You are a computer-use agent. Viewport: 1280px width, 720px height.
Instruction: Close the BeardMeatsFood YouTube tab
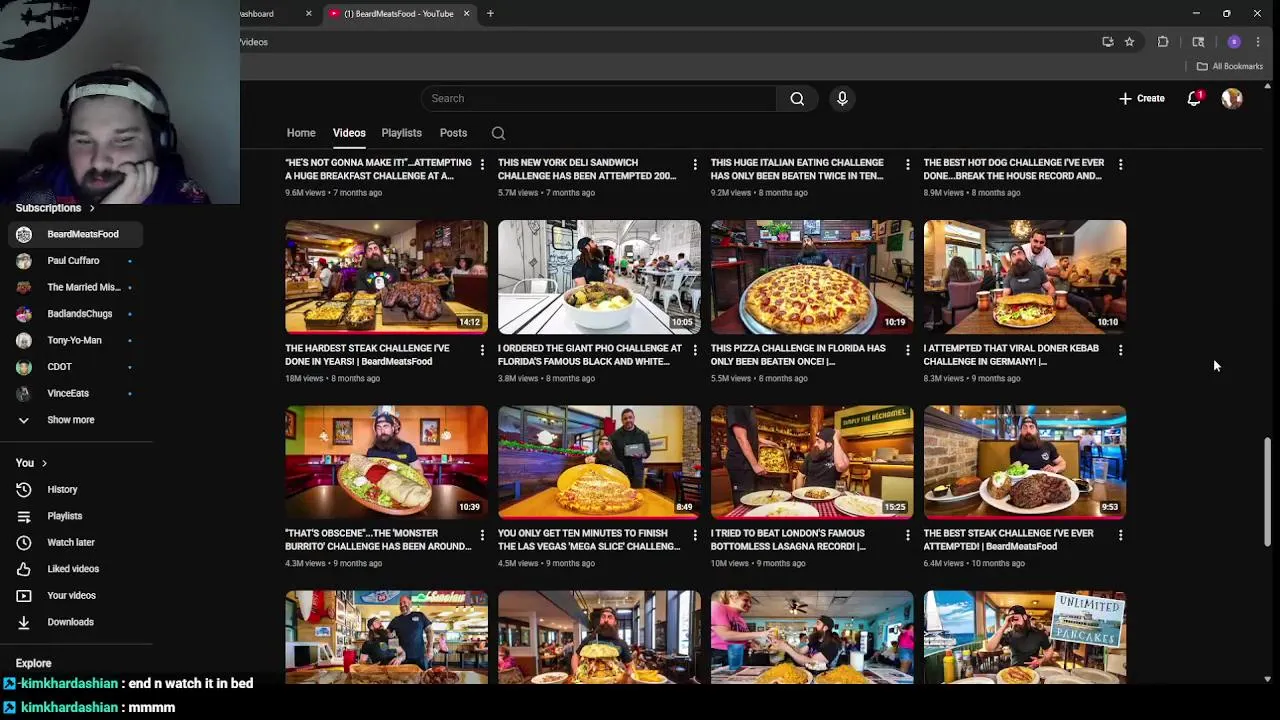coord(466,14)
